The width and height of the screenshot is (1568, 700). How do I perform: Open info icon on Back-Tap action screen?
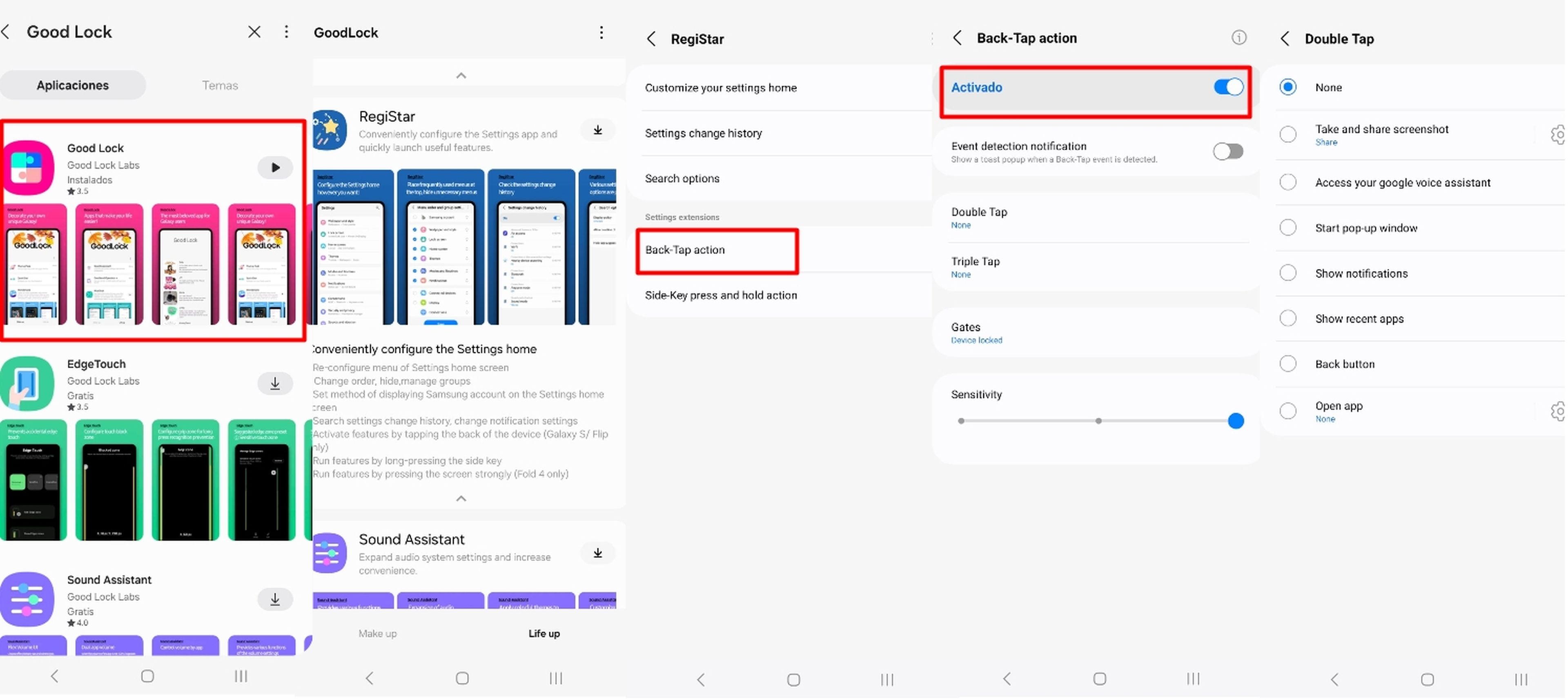coord(1239,38)
